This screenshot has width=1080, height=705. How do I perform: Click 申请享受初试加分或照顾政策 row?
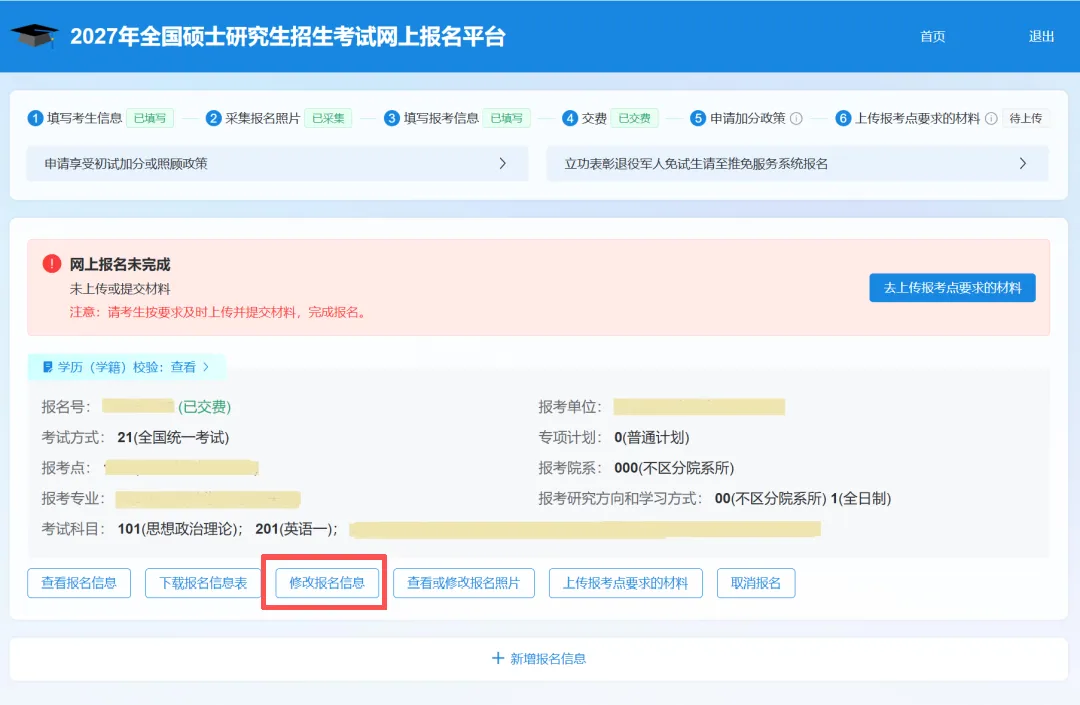278,163
